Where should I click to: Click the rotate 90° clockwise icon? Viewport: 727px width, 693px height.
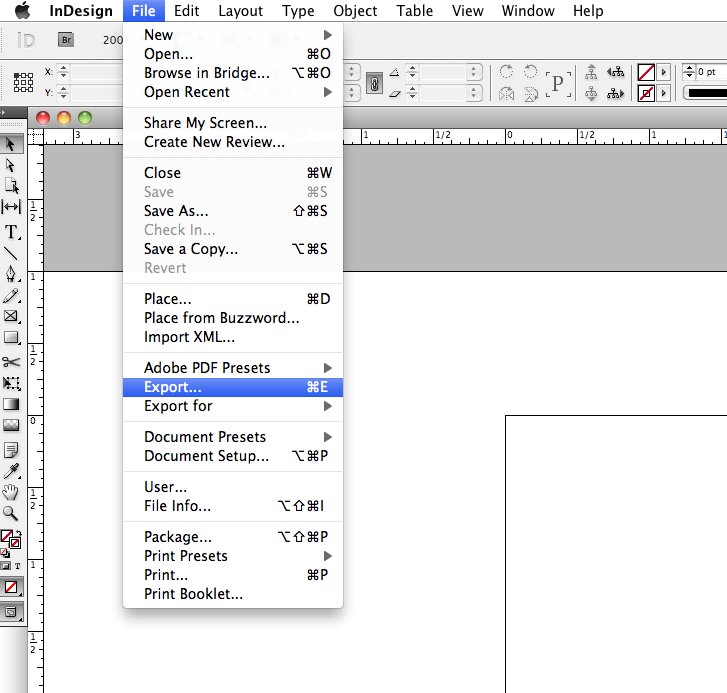(x=506, y=72)
